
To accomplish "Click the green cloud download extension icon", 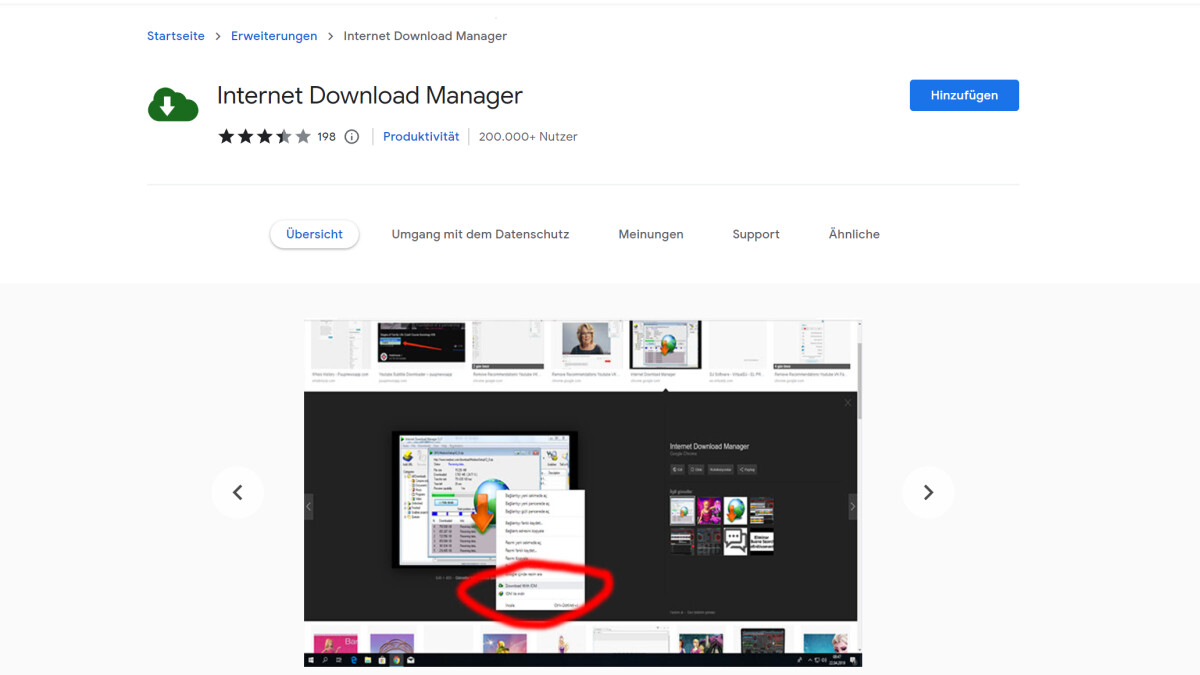I will [173, 104].
